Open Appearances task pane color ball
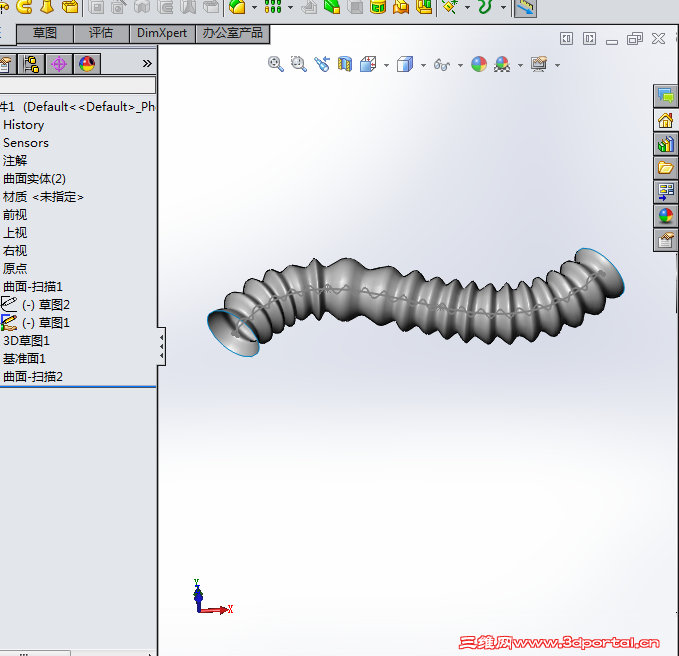Viewport: 679px width, 656px height. [666, 216]
